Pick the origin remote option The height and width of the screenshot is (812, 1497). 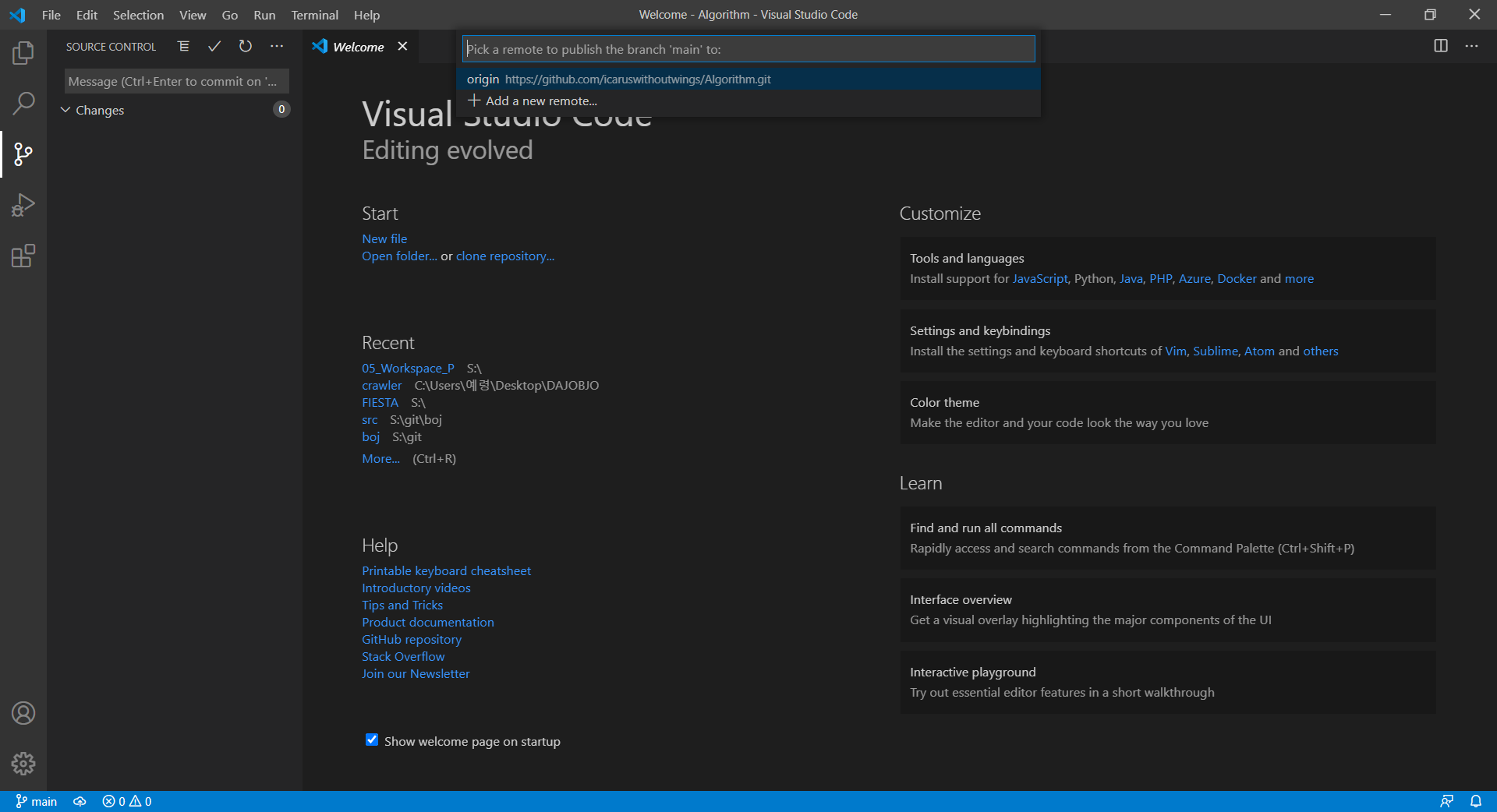(748, 79)
